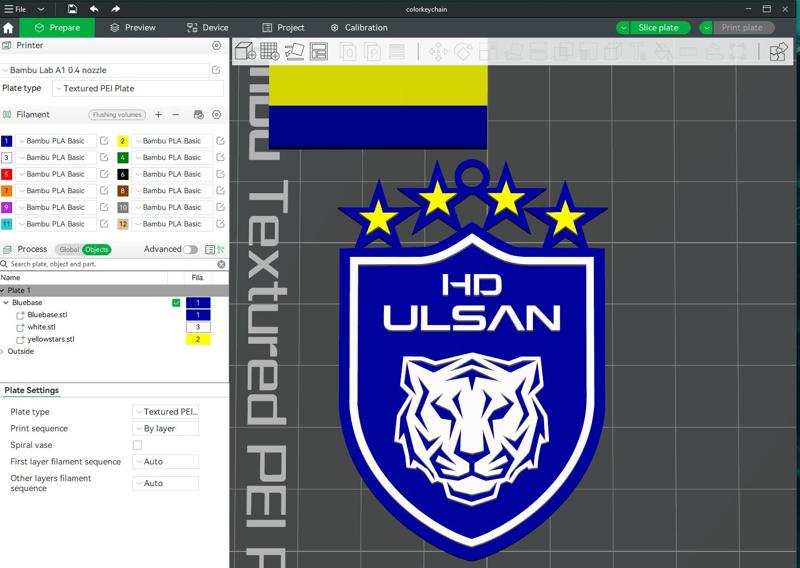Select Plate 1 row in object list
The width and height of the screenshot is (800, 568).
tap(114, 290)
